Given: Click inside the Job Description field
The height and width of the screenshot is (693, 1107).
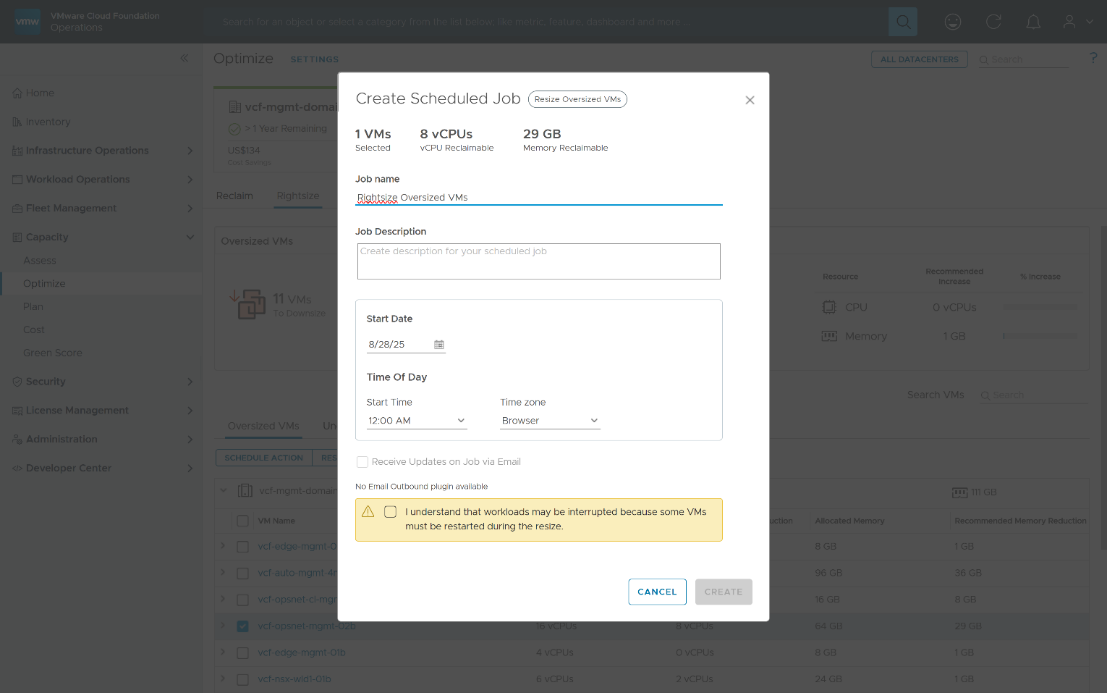Looking at the screenshot, I should tap(538, 261).
